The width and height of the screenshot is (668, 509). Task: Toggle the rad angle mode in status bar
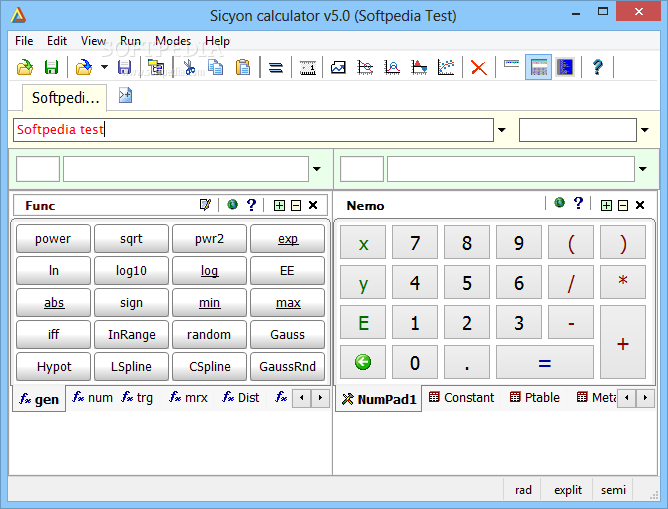pyautogui.click(x=523, y=490)
